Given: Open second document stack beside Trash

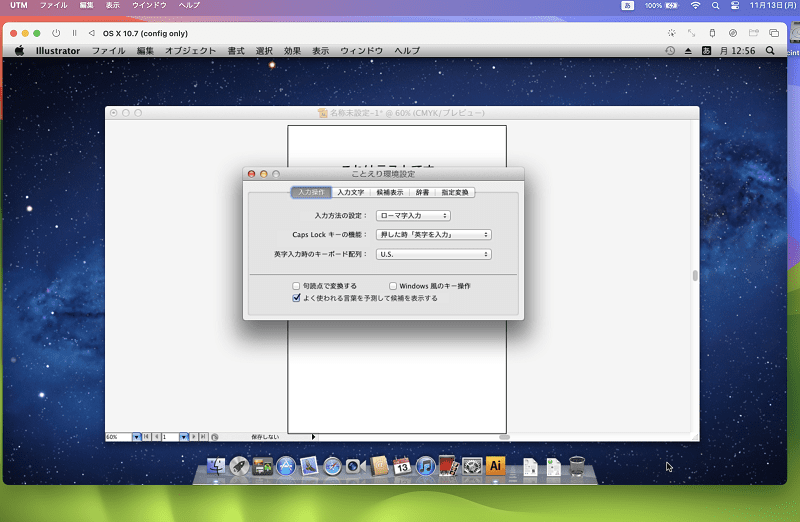Looking at the screenshot, I should tap(554, 466).
